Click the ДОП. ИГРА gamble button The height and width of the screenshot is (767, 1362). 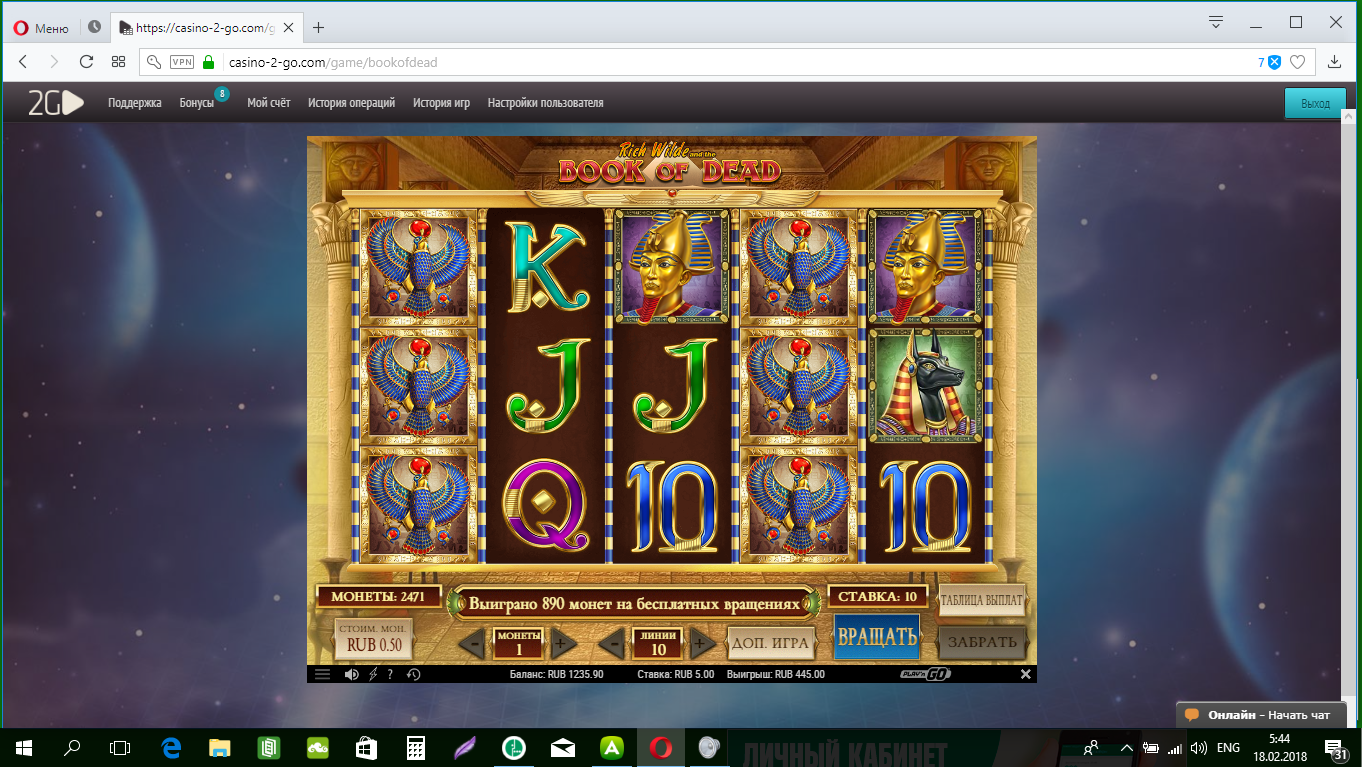tap(771, 642)
